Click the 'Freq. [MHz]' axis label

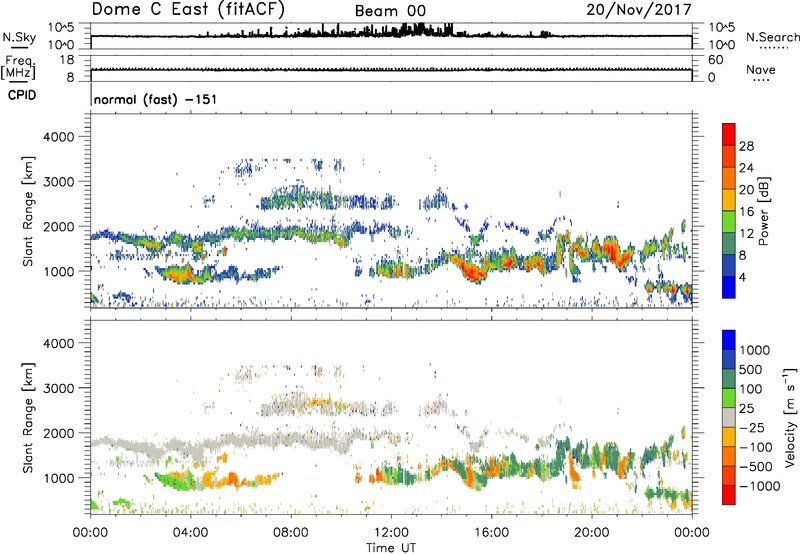(x=18, y=68)
